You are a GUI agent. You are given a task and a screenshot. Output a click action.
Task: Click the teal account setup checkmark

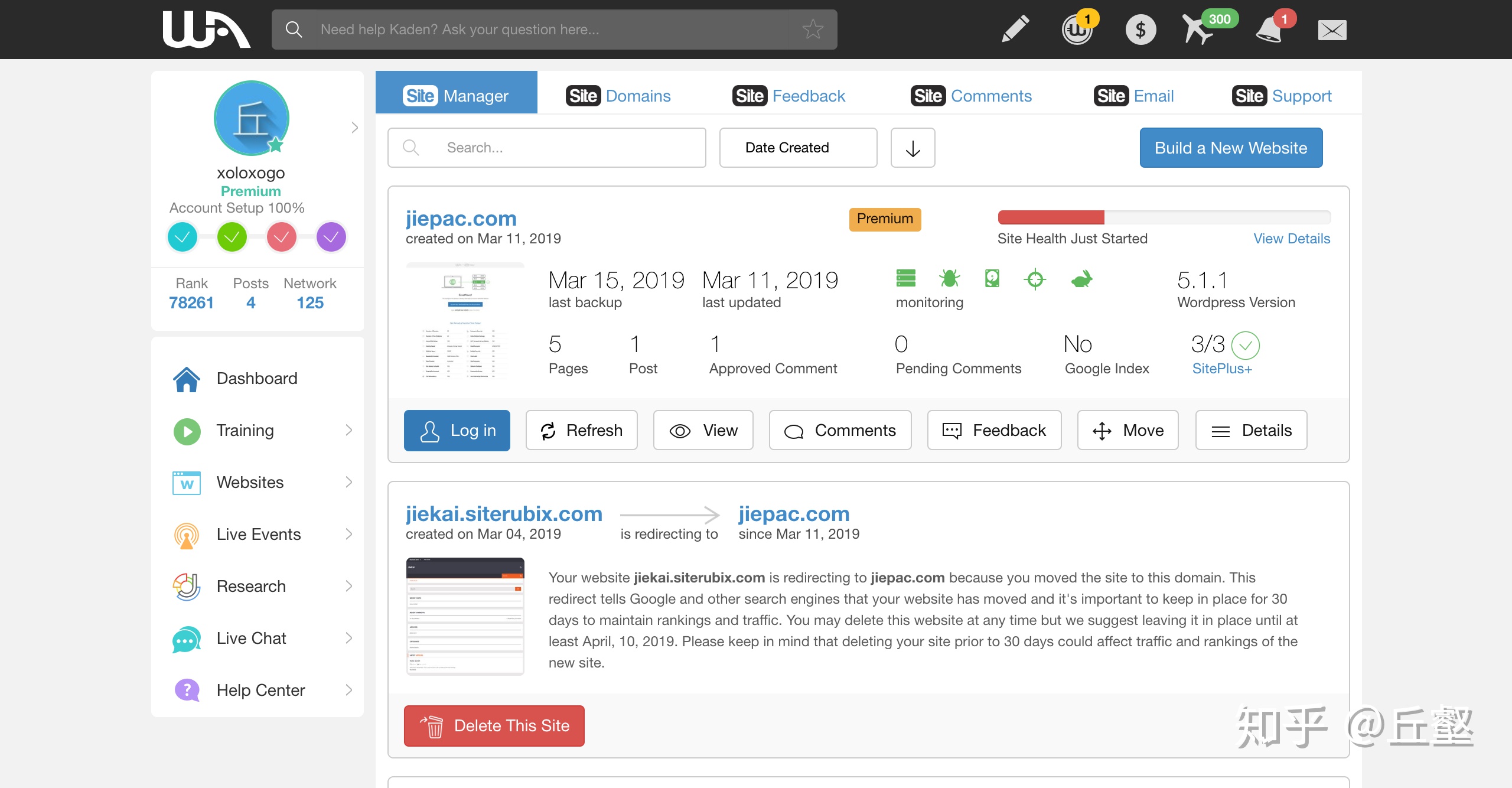[183, 237]
